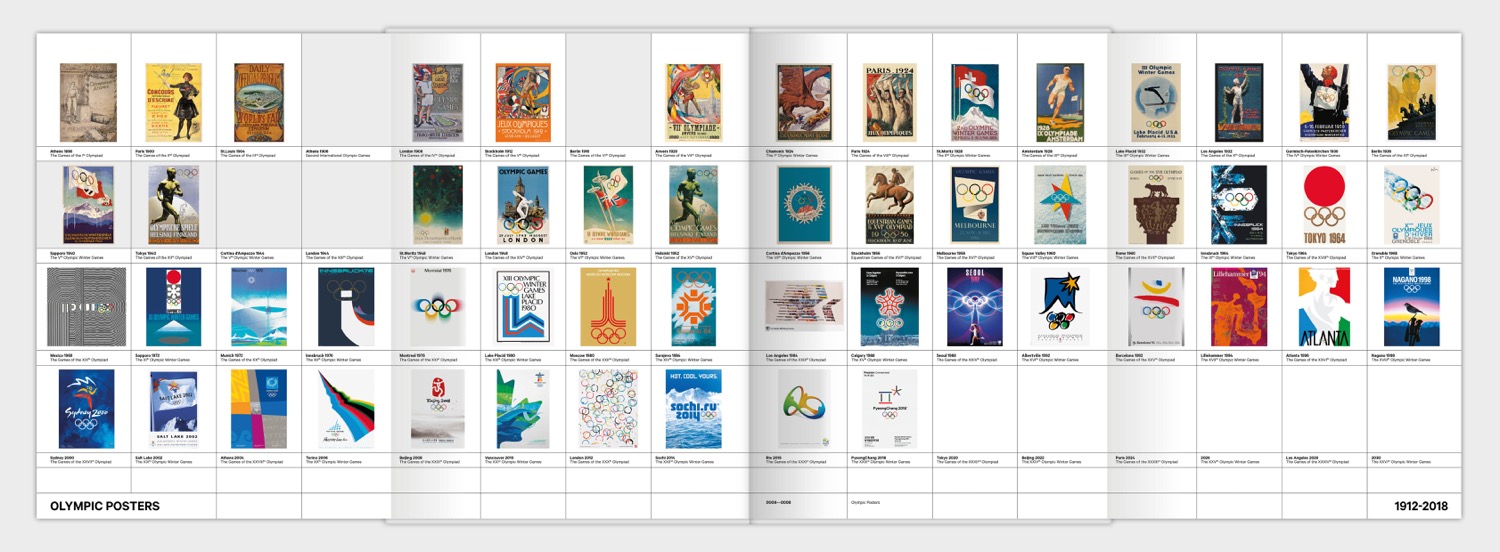Select the Tokyo 1964 red sun poster
The height and width of the screenshot is (552, 1500).
1325,205
